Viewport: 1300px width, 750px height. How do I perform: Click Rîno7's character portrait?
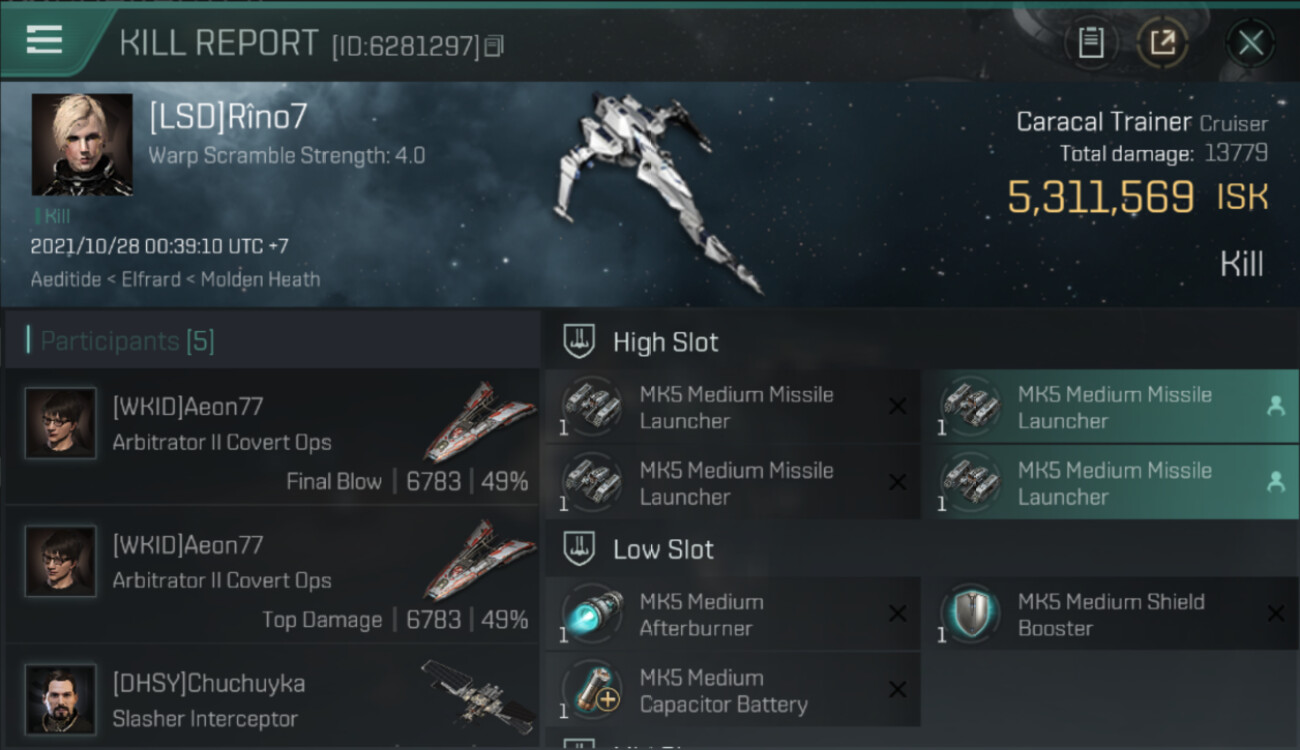tap(82, 144)
